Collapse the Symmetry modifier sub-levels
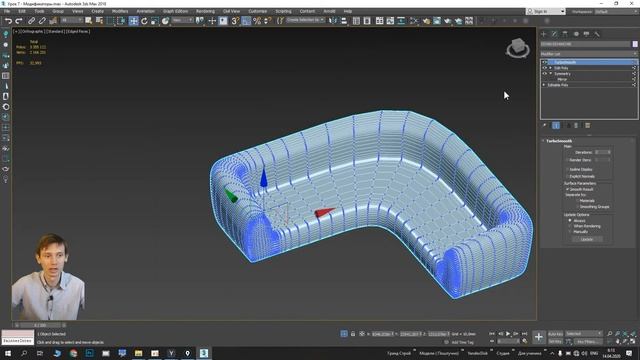 (x=551, y=73)
